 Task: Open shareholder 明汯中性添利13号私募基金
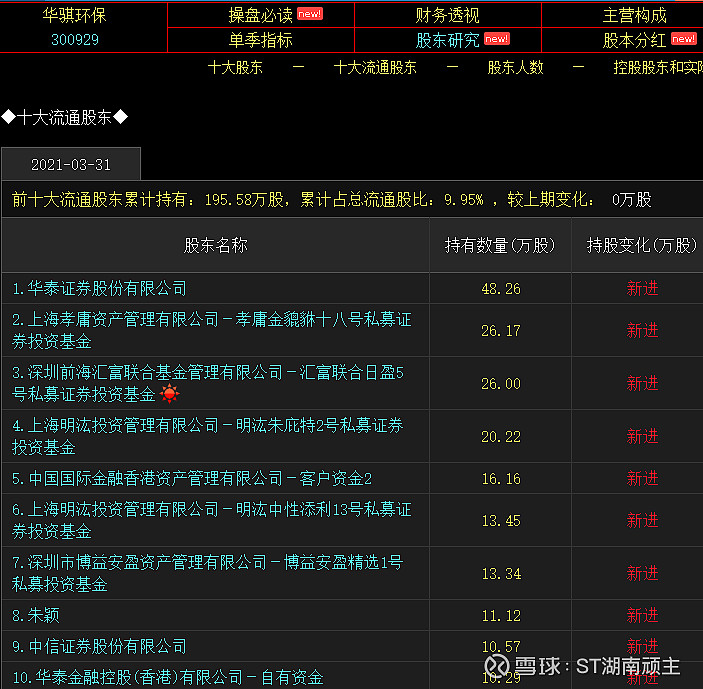click(x=212, y=520)
